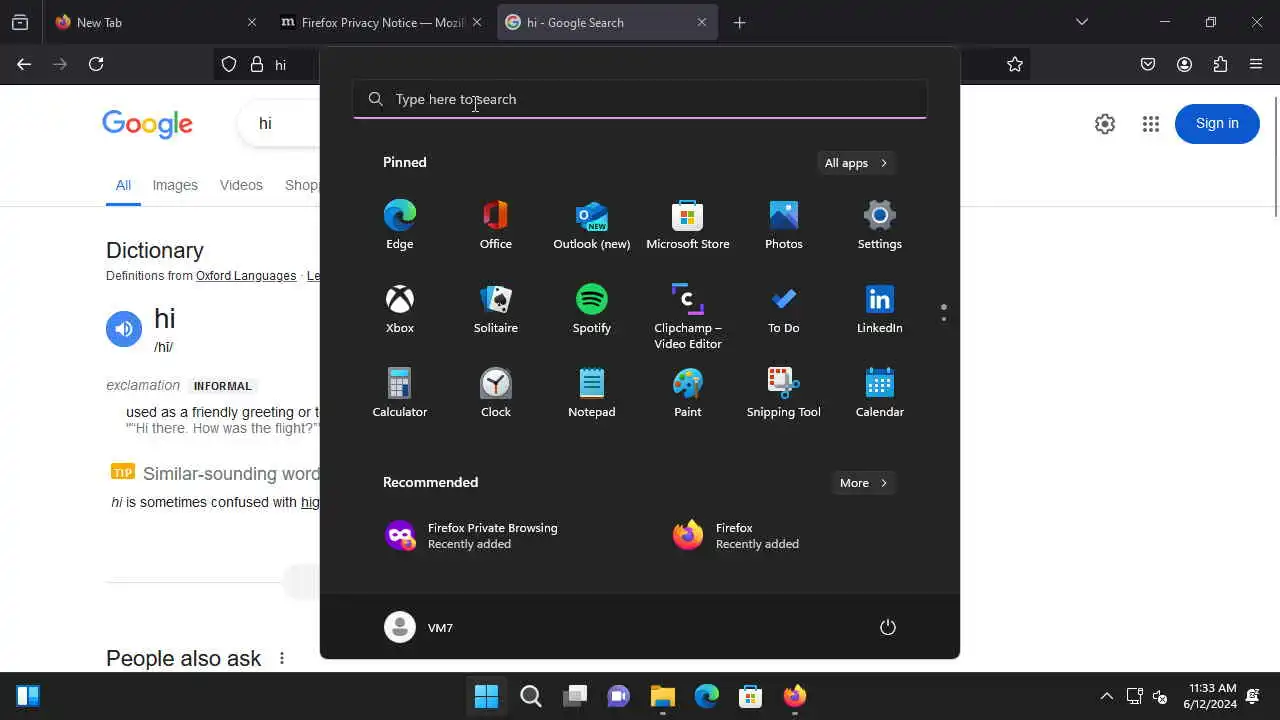Open Clipchamp Video Editor
Screen dimensions: 1280x720
[x=688, y=316]
